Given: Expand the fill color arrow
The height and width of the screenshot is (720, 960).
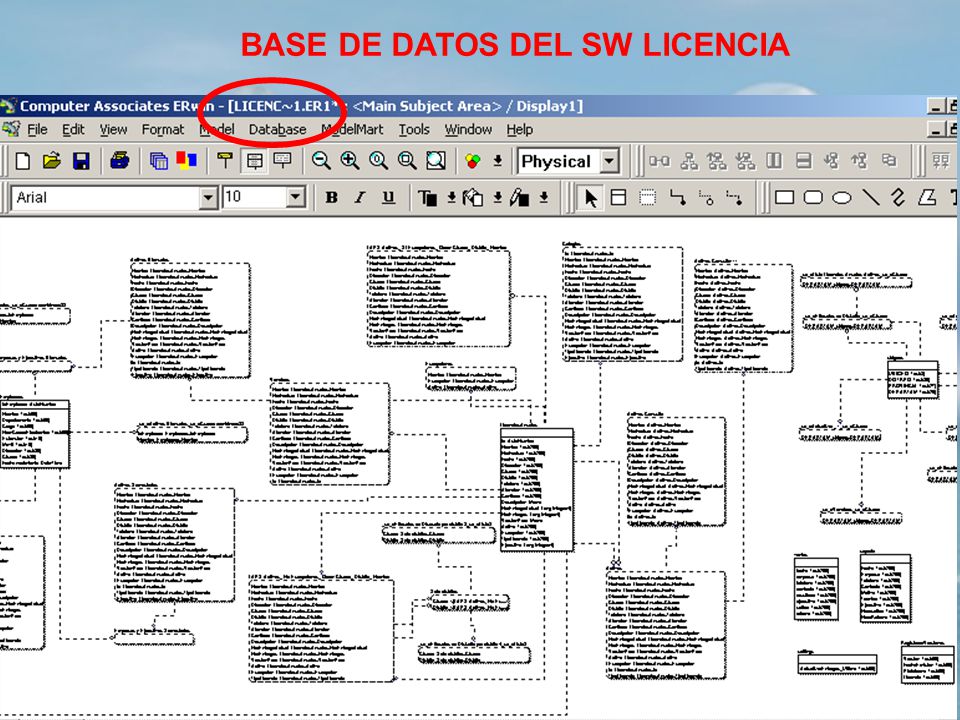Looking at the screenshot, I should (498, 197).
